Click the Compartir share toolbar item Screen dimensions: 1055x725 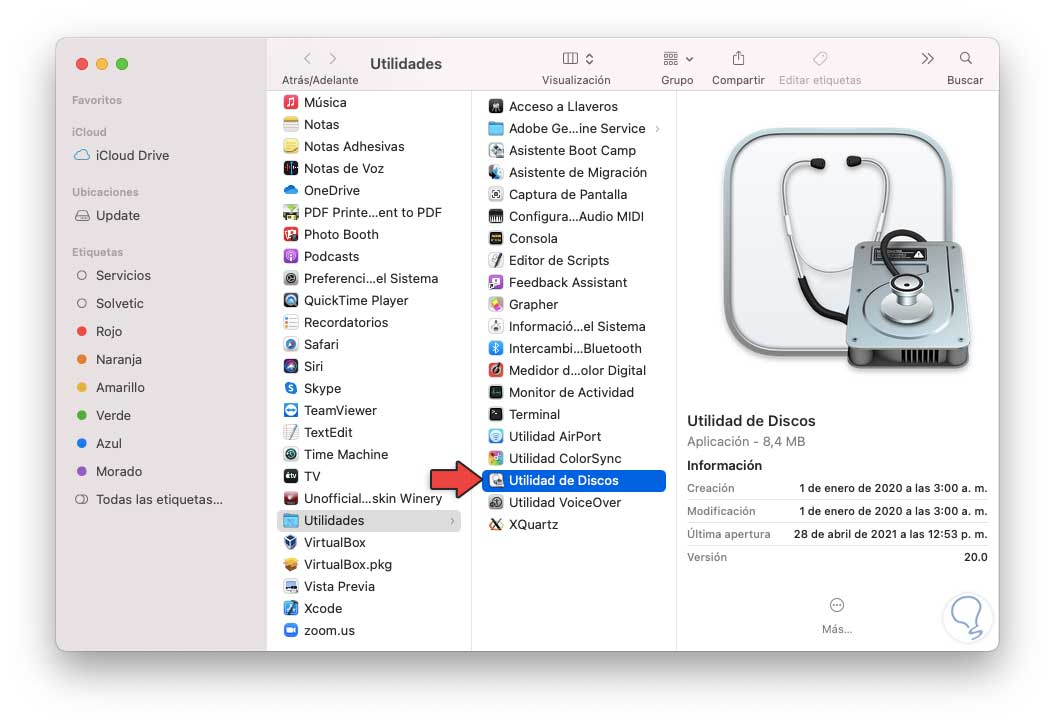pos(738,60)
